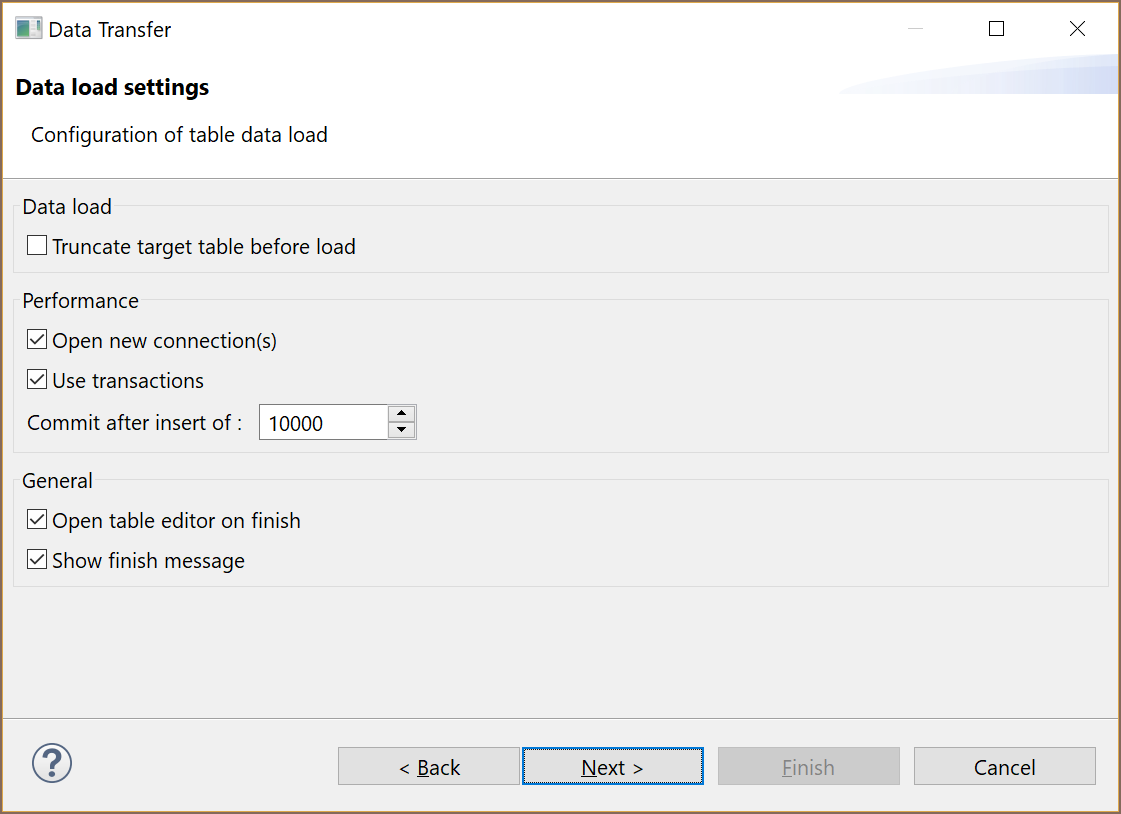
Task: Disable the Use transactions checkbox
Action: 37,380
